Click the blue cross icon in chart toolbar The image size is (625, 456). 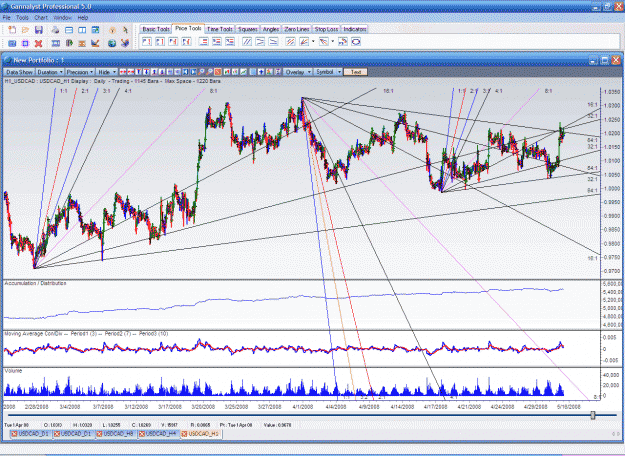point(261,72)
